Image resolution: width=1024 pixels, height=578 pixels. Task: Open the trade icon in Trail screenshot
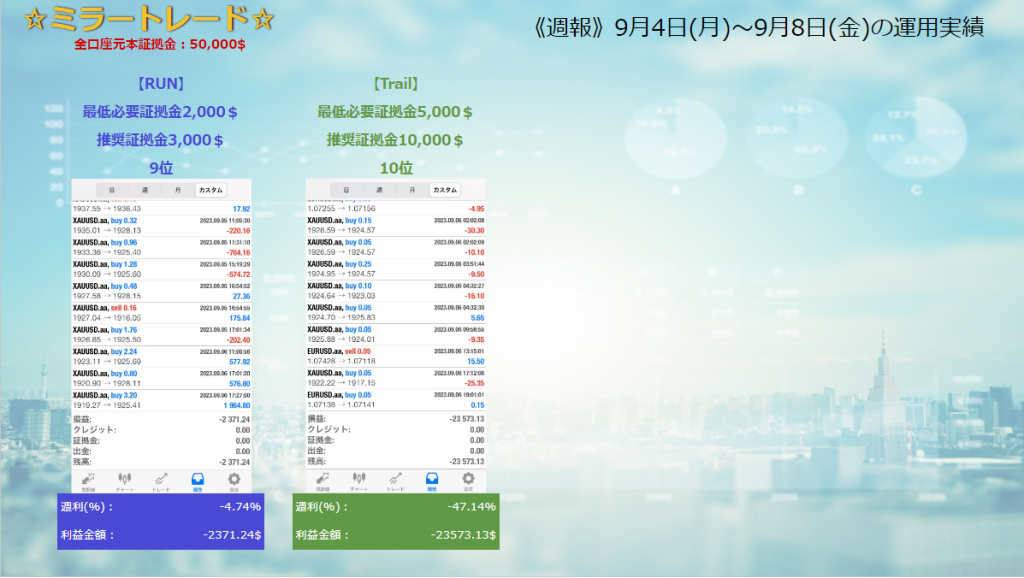coord(395,481)
